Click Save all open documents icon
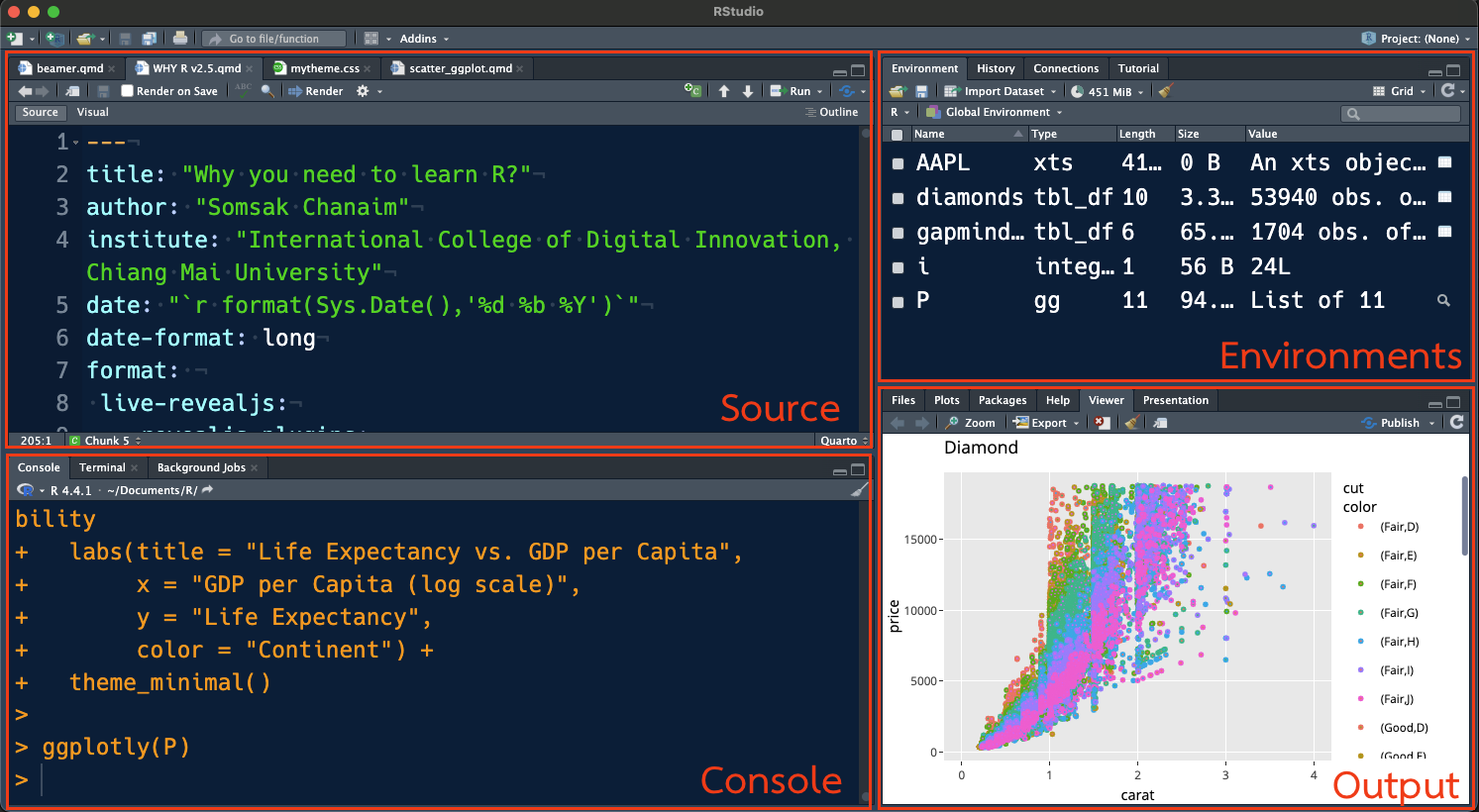This screenshot has width=1479, height=812. tap(149, 39)
